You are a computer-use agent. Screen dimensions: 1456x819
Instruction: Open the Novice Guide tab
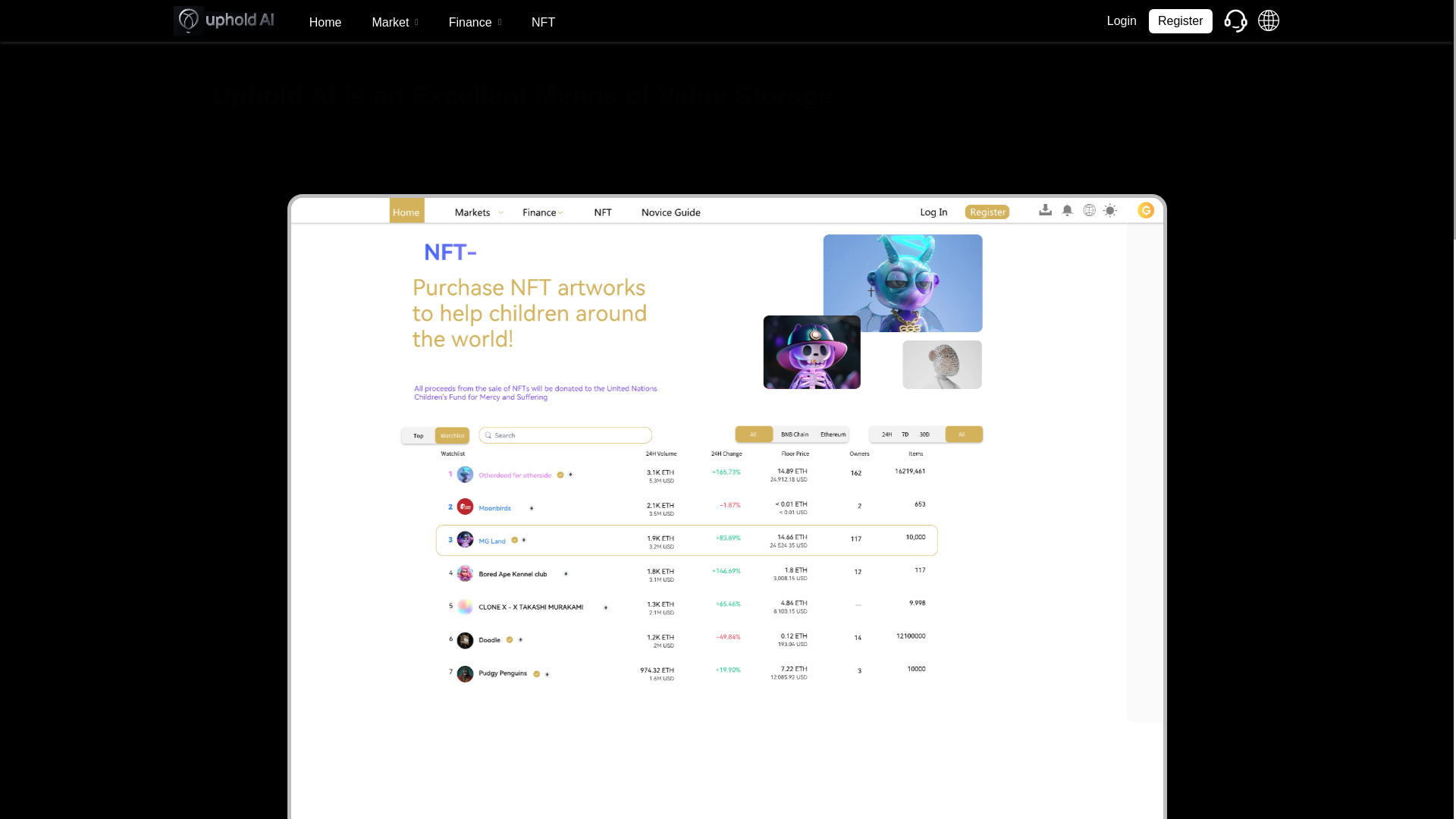[x=670, y=212]
